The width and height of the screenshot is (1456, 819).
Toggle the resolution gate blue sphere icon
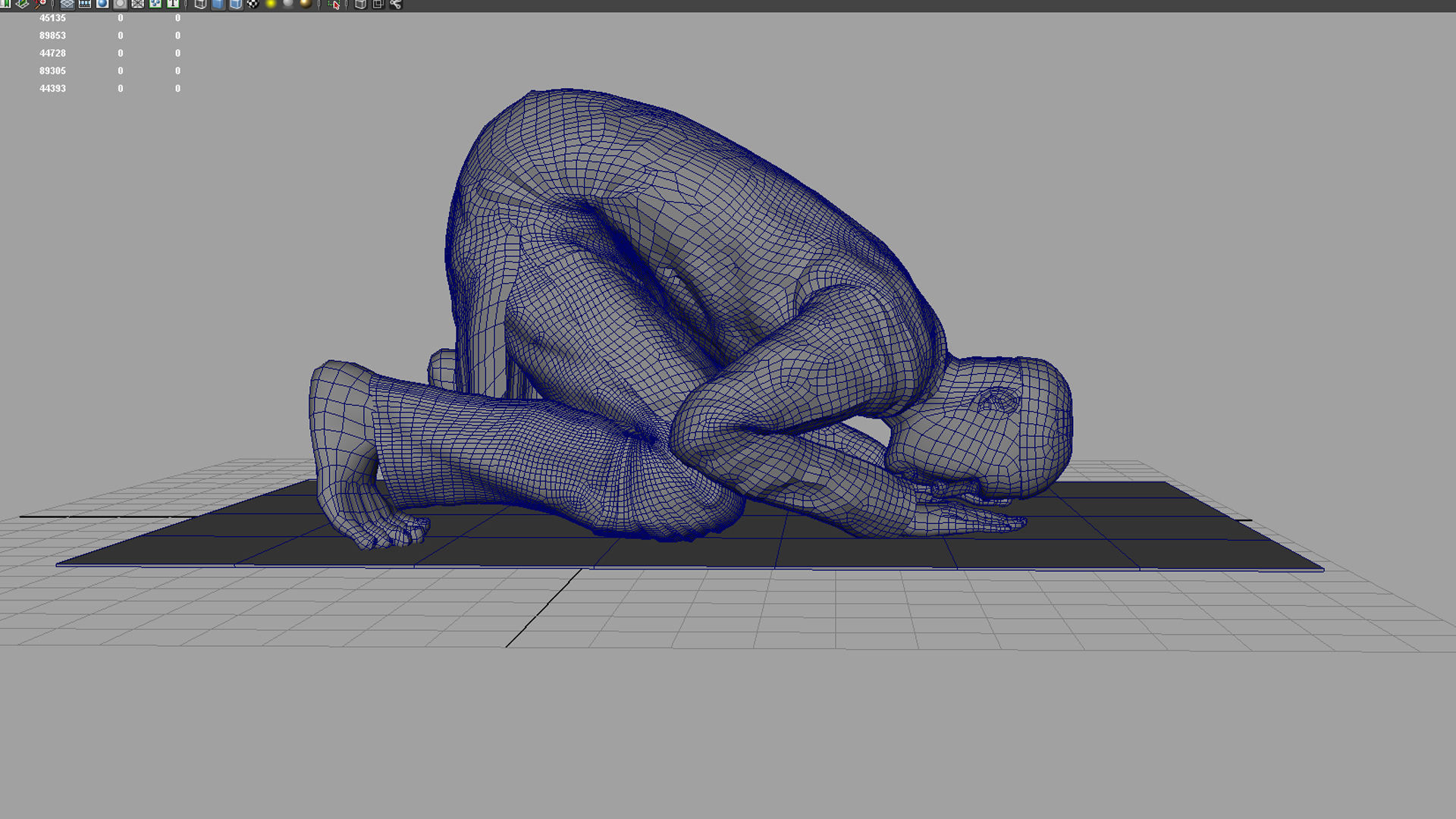(102, 4)
